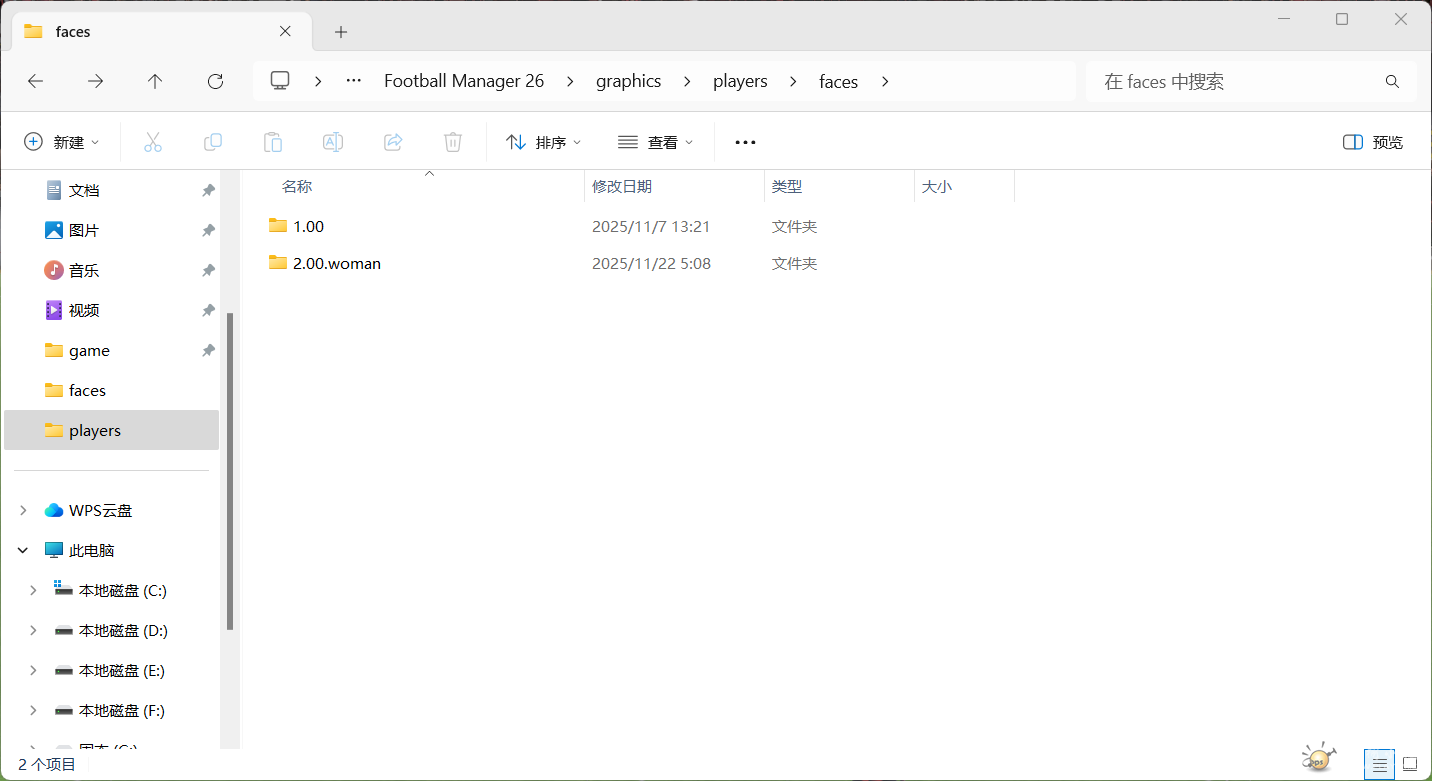Open the See more (...) toolbar icon
This screenshot has width=1432, height=781.
coord(744,141)
